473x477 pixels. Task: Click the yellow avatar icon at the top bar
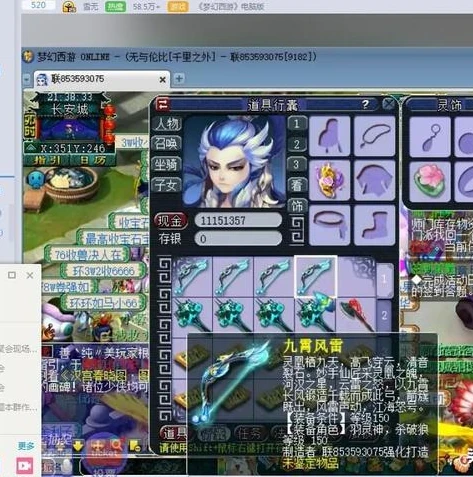[x=69, y=6]
